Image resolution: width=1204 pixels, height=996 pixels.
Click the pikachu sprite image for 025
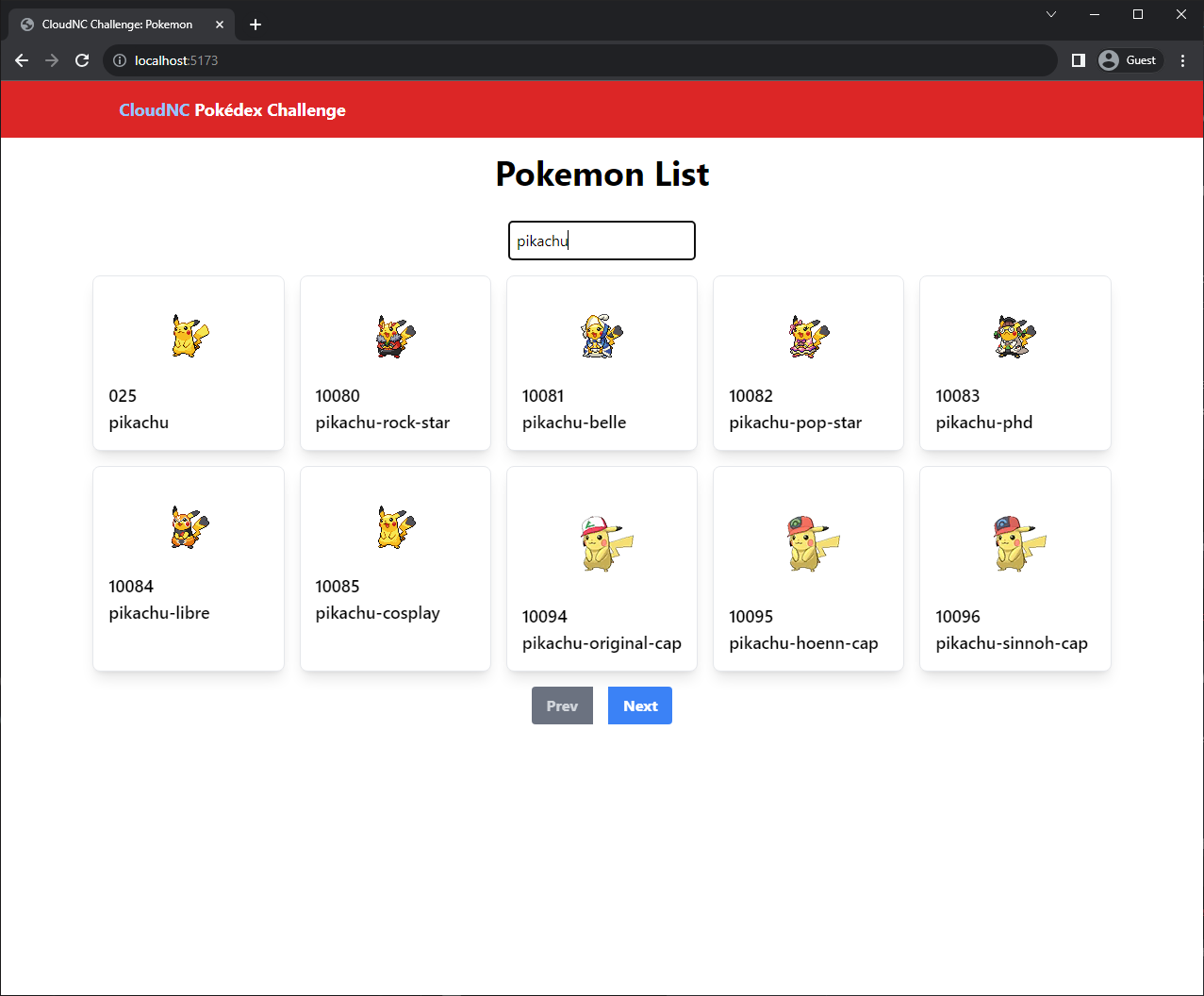189,337
